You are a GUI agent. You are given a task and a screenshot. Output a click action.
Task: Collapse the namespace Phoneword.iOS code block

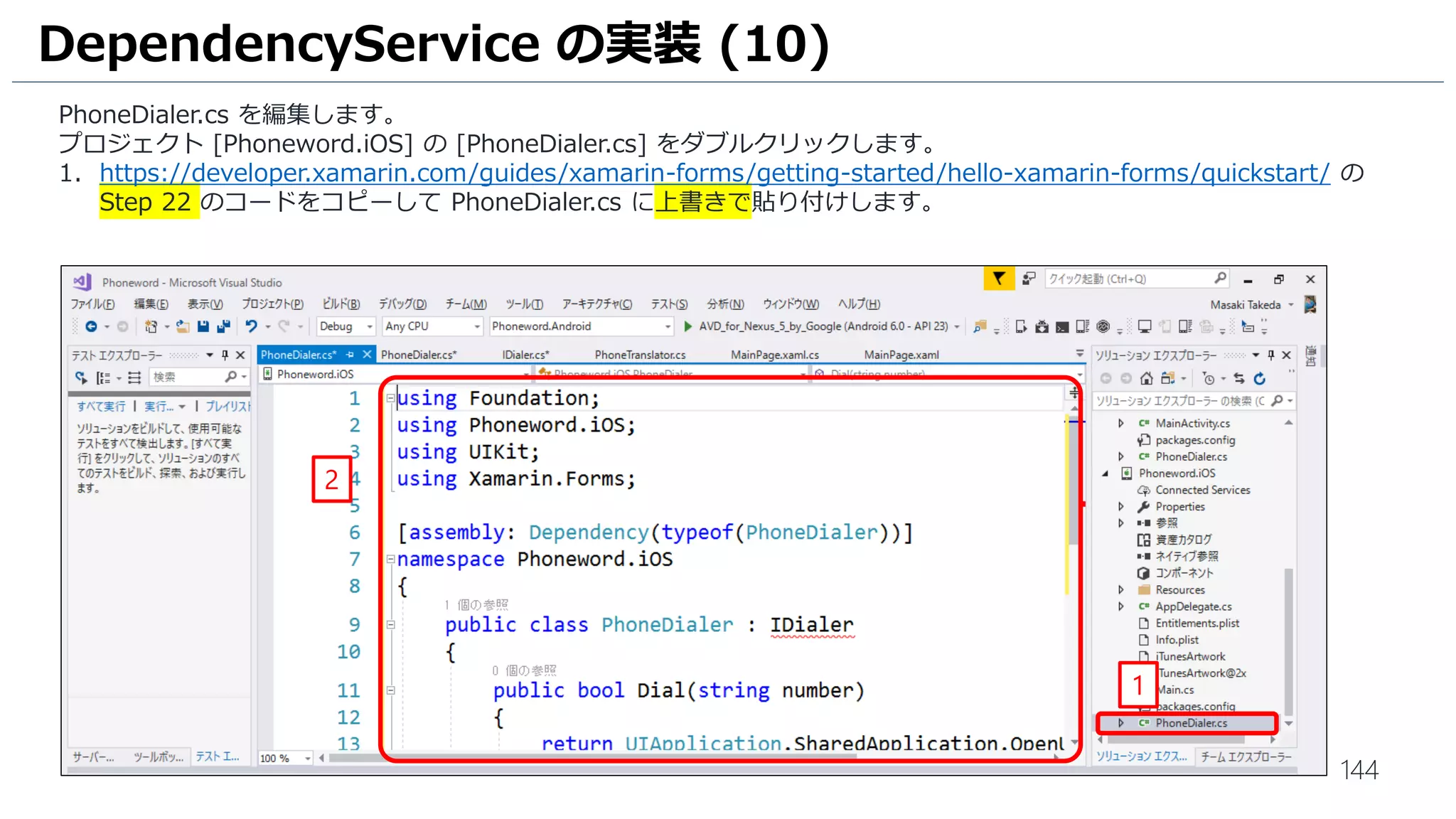pyautogui.click(x=390, y=560)
